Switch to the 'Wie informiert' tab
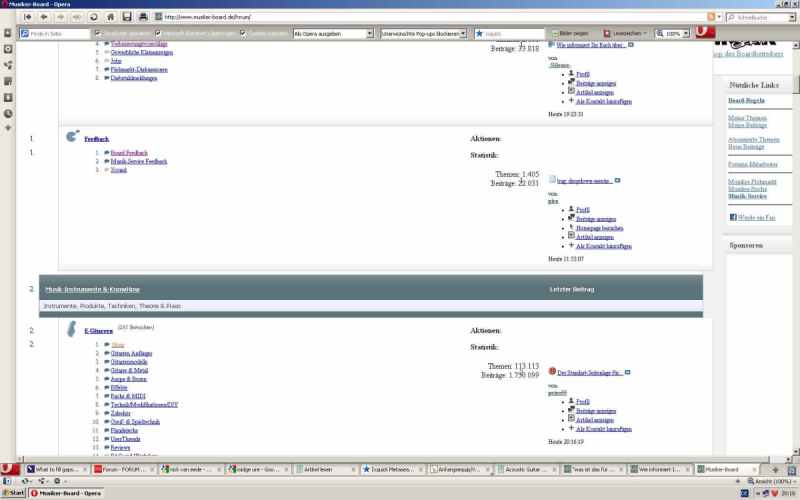Screen dimensions: 800x500 point(662,469)
